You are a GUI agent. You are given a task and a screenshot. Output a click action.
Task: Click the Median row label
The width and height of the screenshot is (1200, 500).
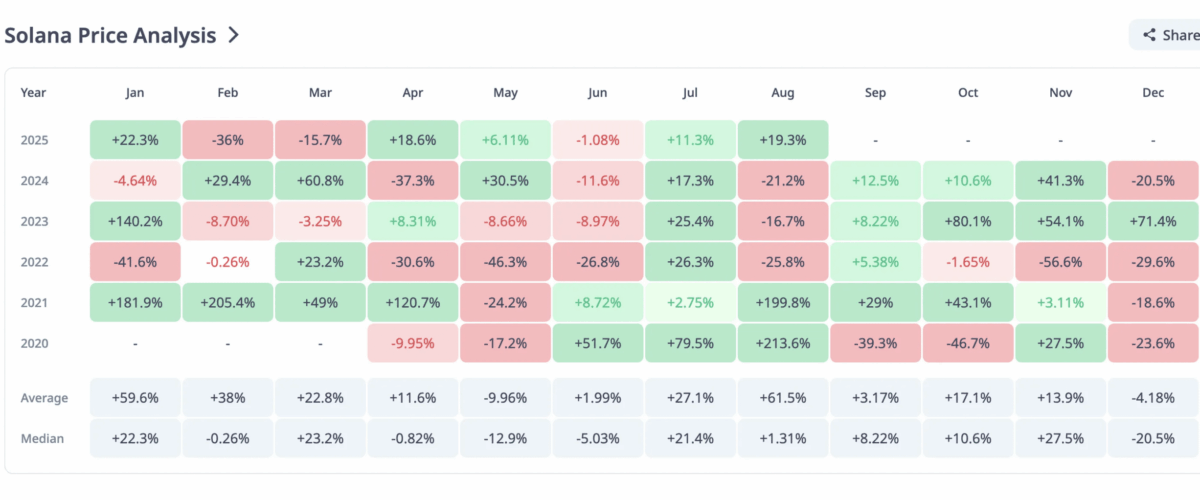[x=43, y=438]
